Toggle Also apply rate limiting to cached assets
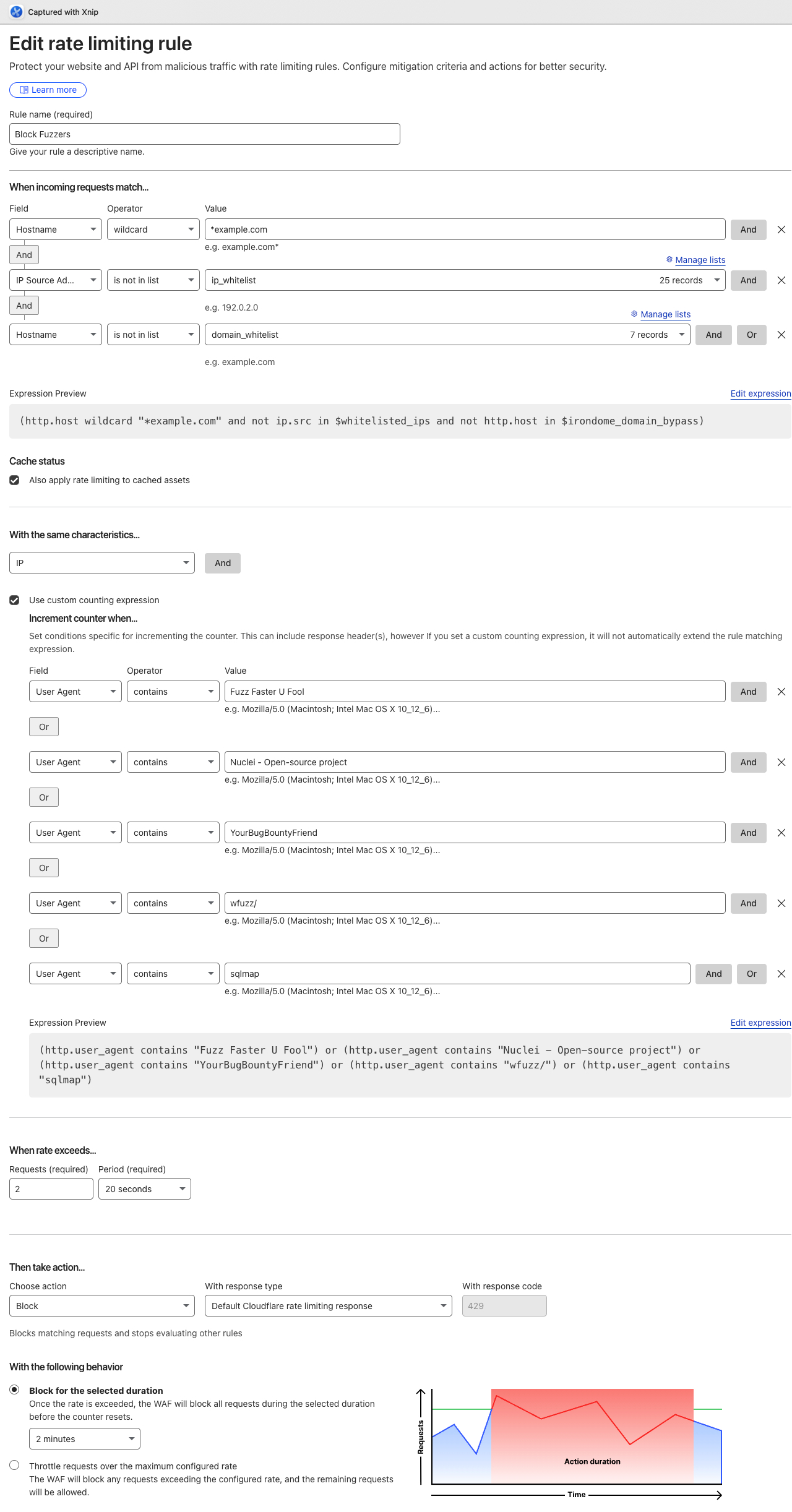This screenshot has height=1512, width=792. [x=14, y=480]
